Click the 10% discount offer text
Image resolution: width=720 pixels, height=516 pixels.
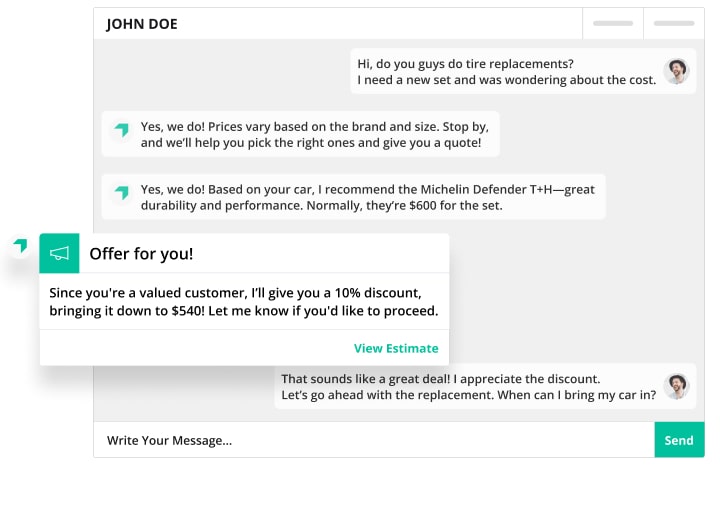click(x=244, y=301)
